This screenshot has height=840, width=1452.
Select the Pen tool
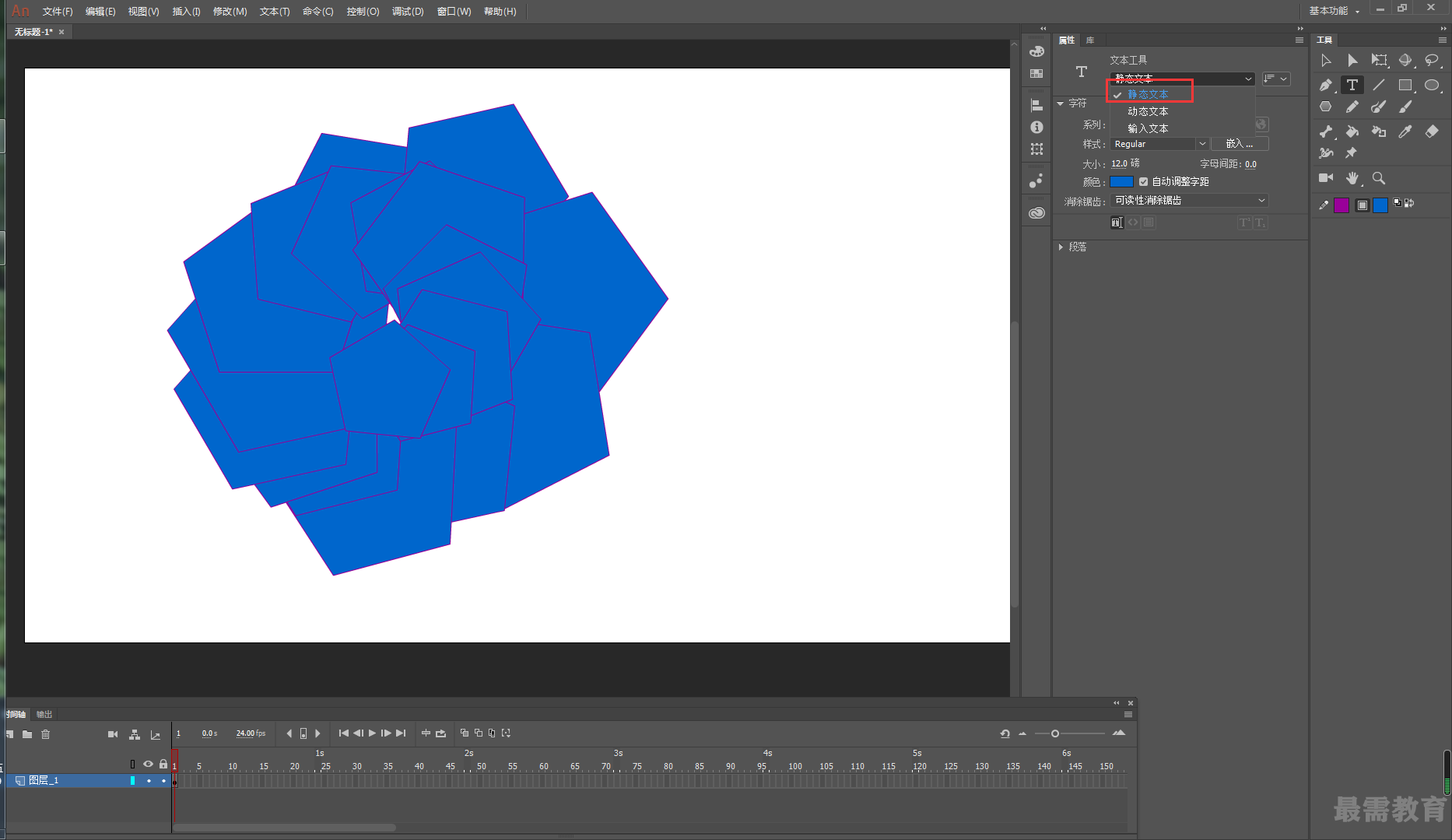[1326, 85]
